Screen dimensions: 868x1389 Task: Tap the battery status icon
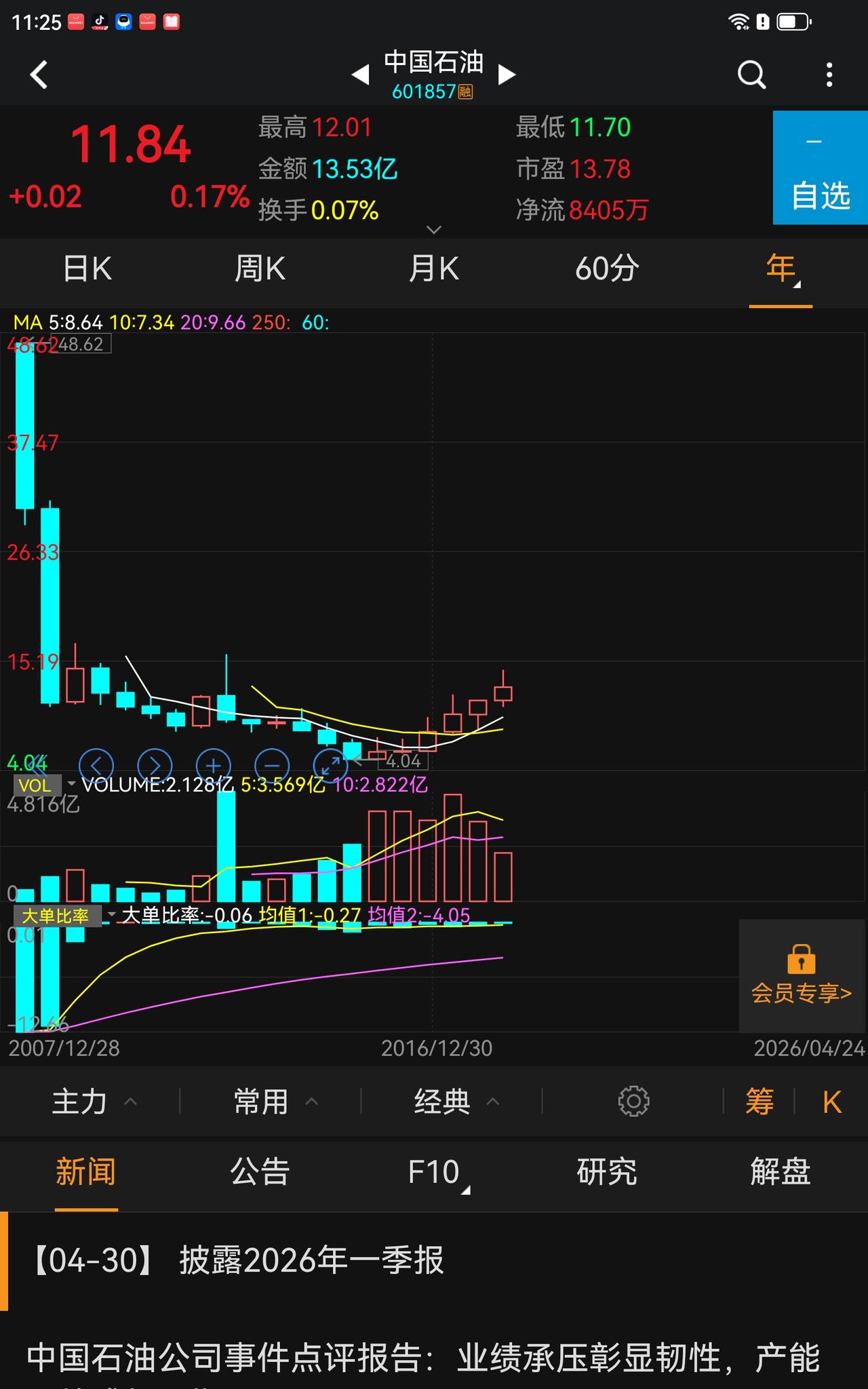(x=793, y=22)
